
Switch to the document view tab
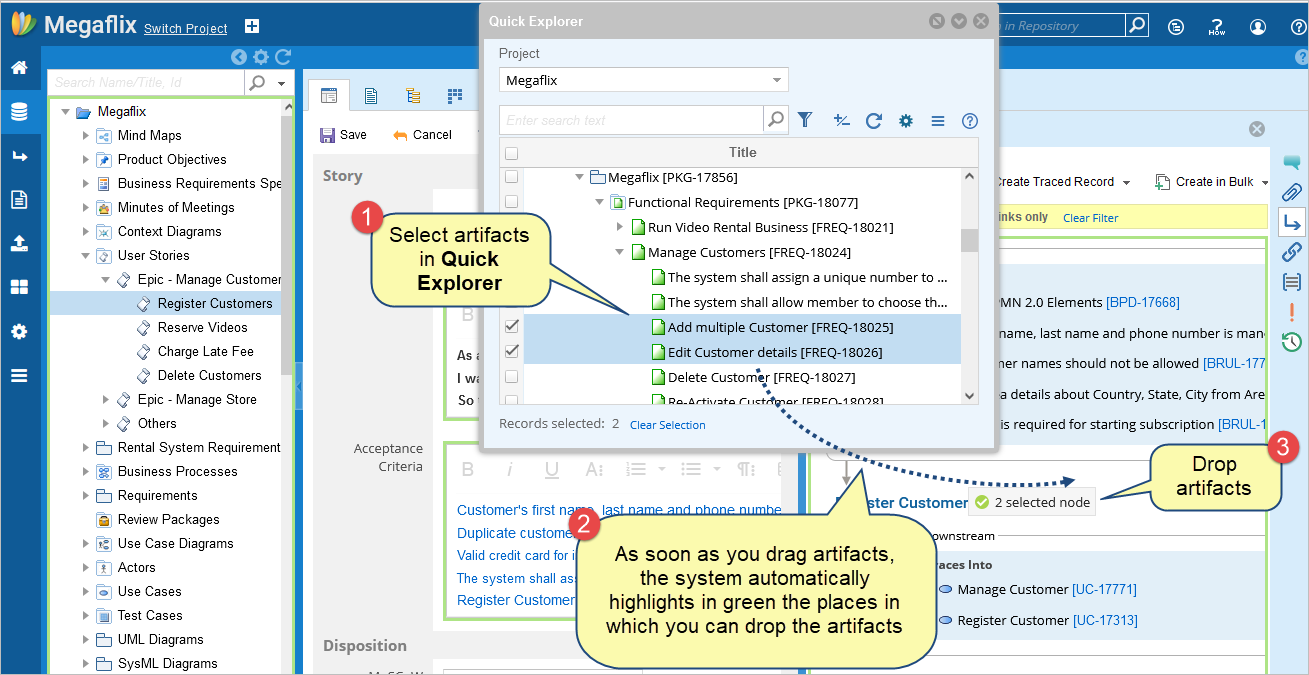pos(371,96)
